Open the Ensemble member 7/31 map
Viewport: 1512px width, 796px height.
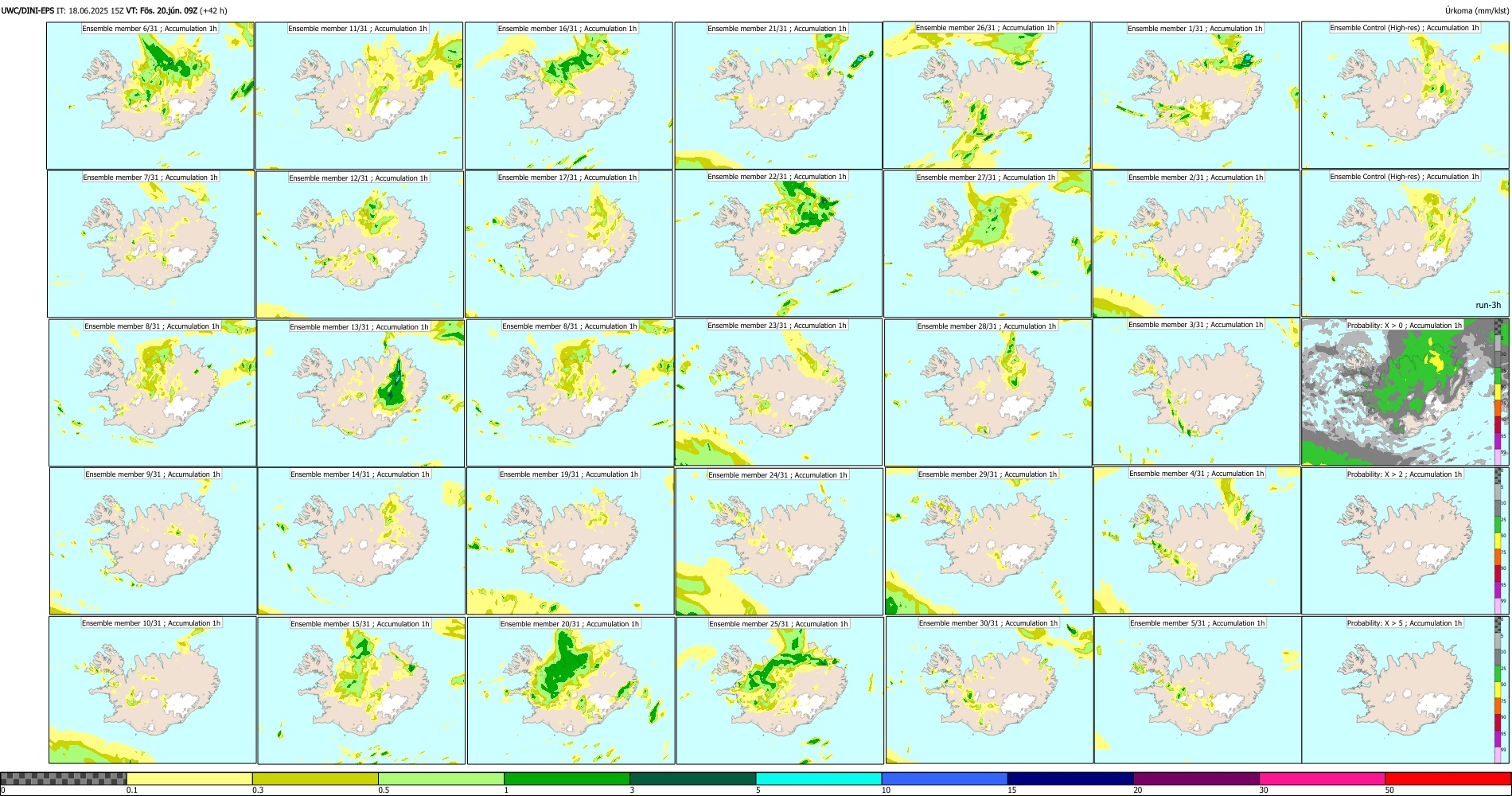(151, 244)
